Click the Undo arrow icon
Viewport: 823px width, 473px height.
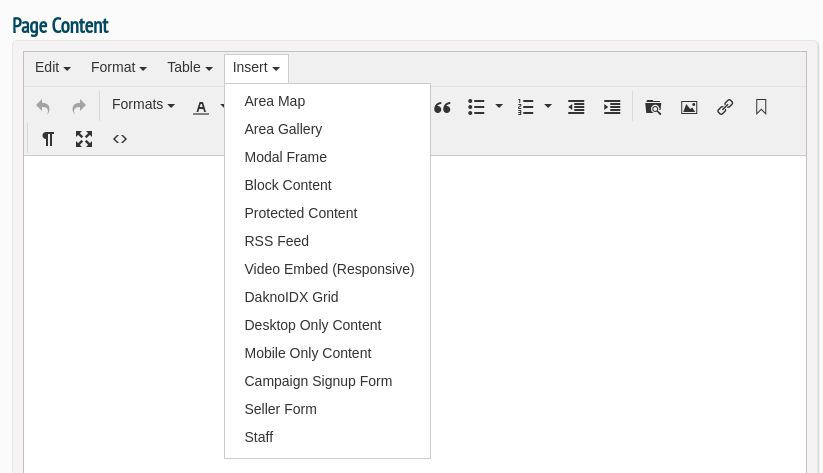pyautogui.click(x=43, y=107)
